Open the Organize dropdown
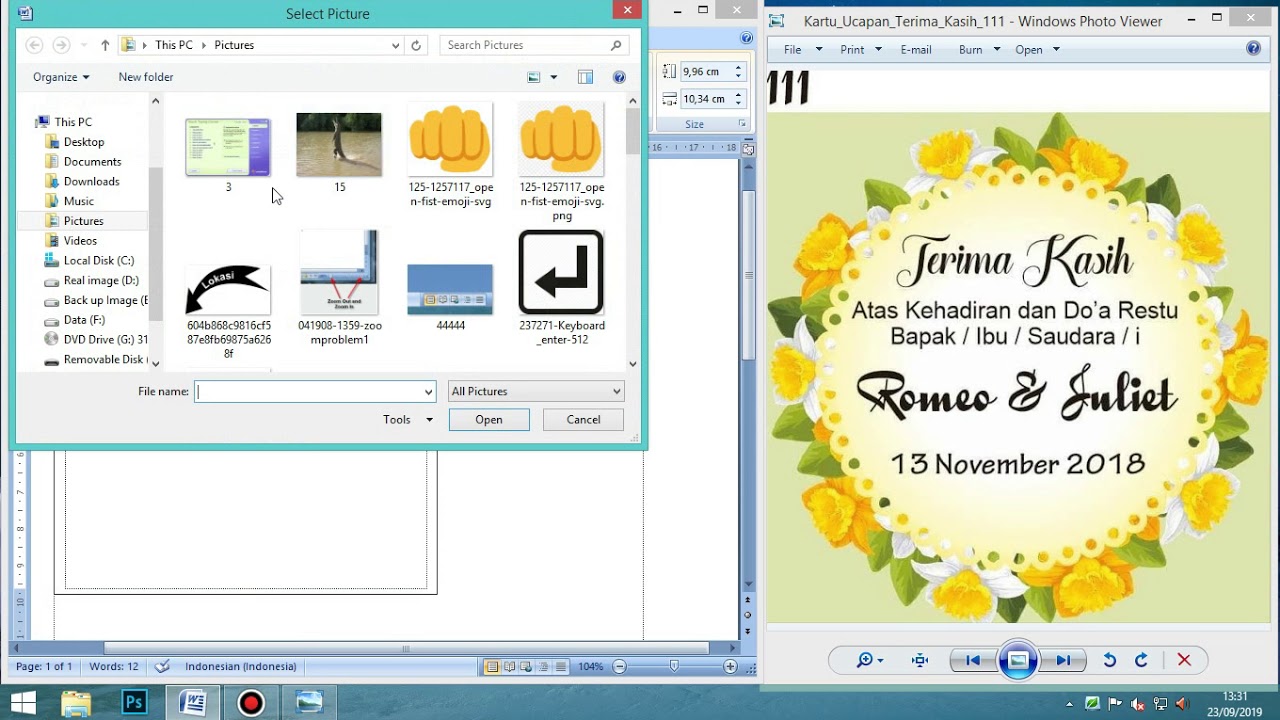The width and height of the screenshot is (1280, 720). coord(61,77)
